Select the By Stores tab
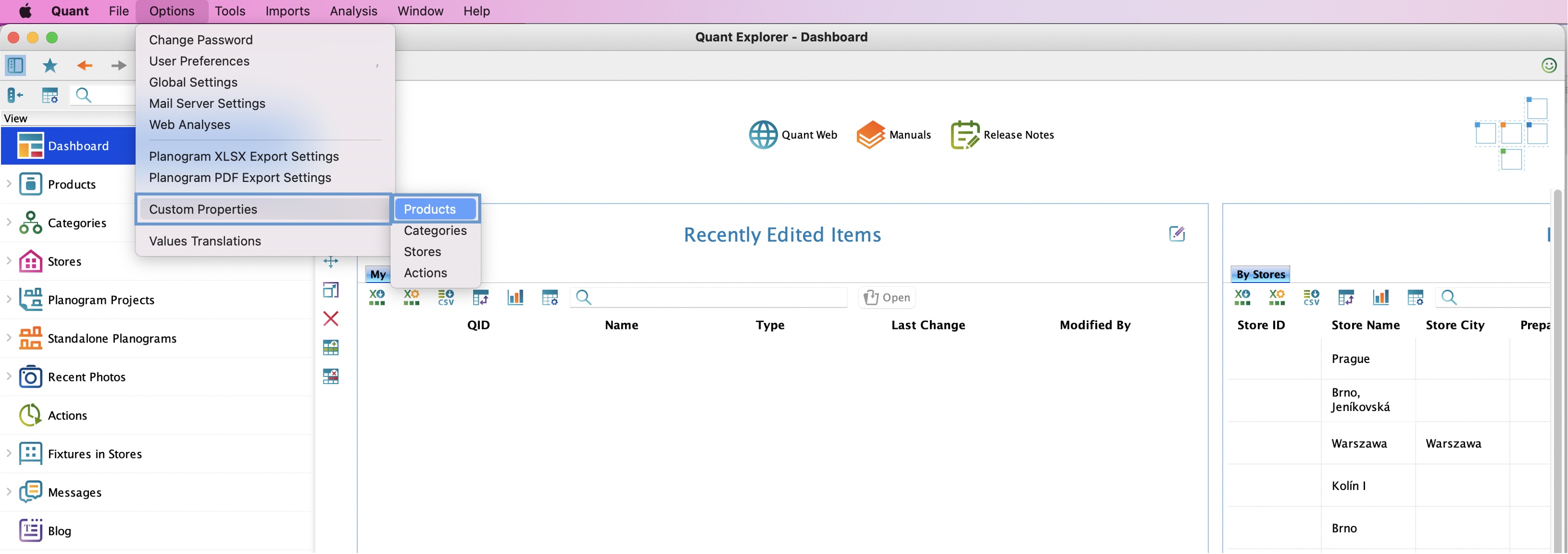 1261,274
